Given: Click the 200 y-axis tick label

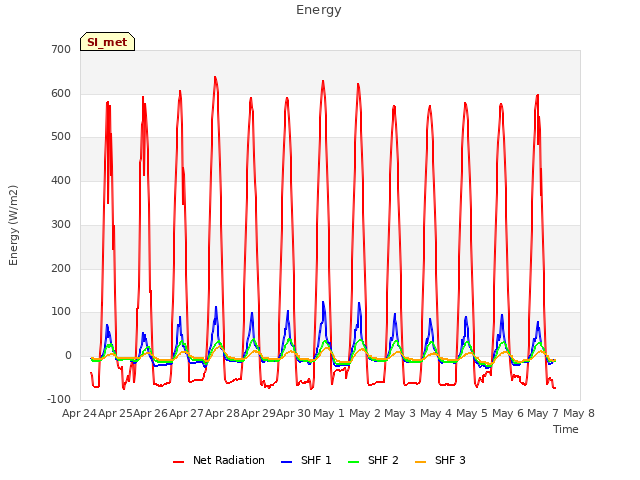Looking at the screenshot, I should click(x=61, y=269).
